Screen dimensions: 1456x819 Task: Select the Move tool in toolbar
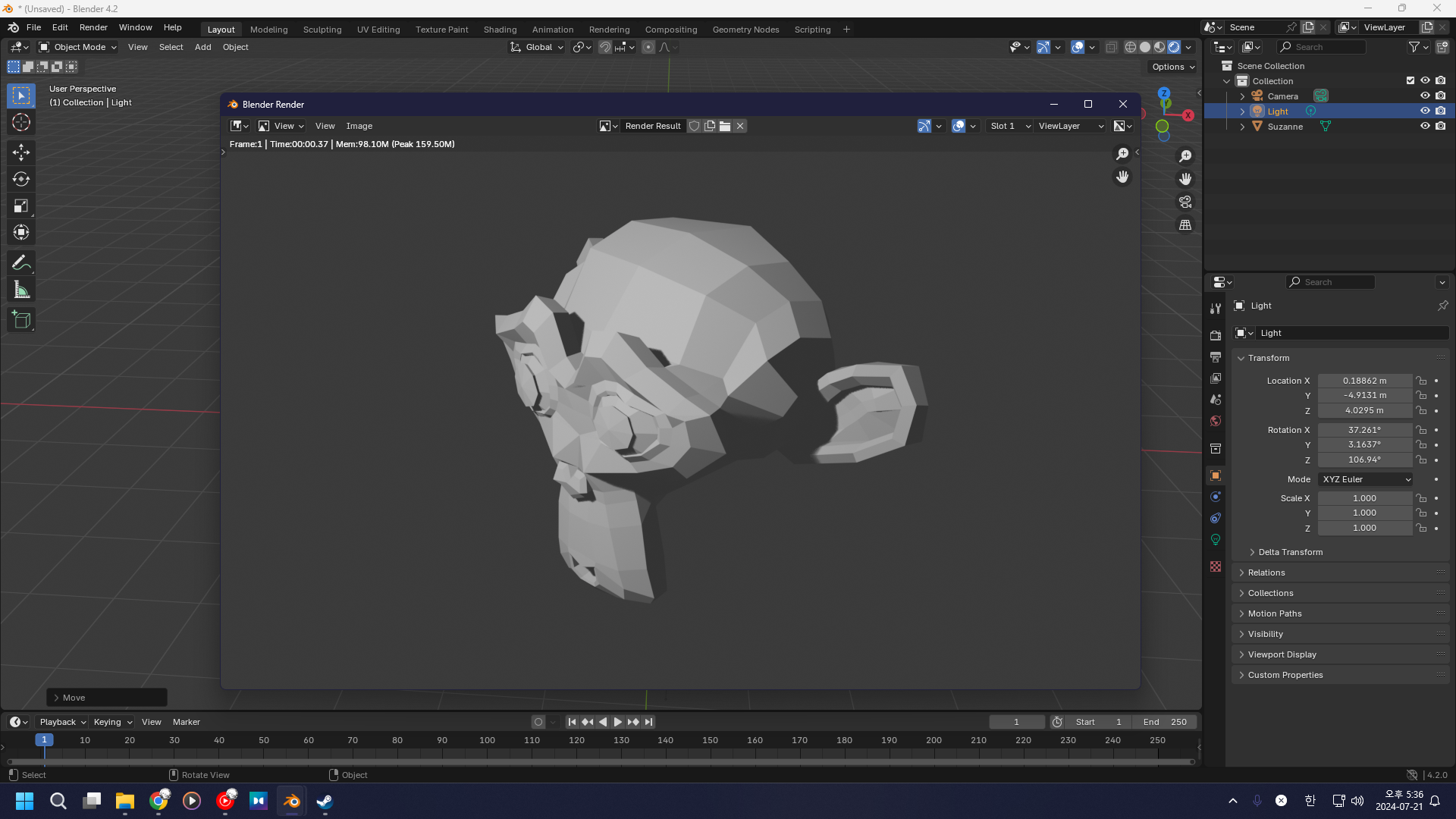point(21,152)
